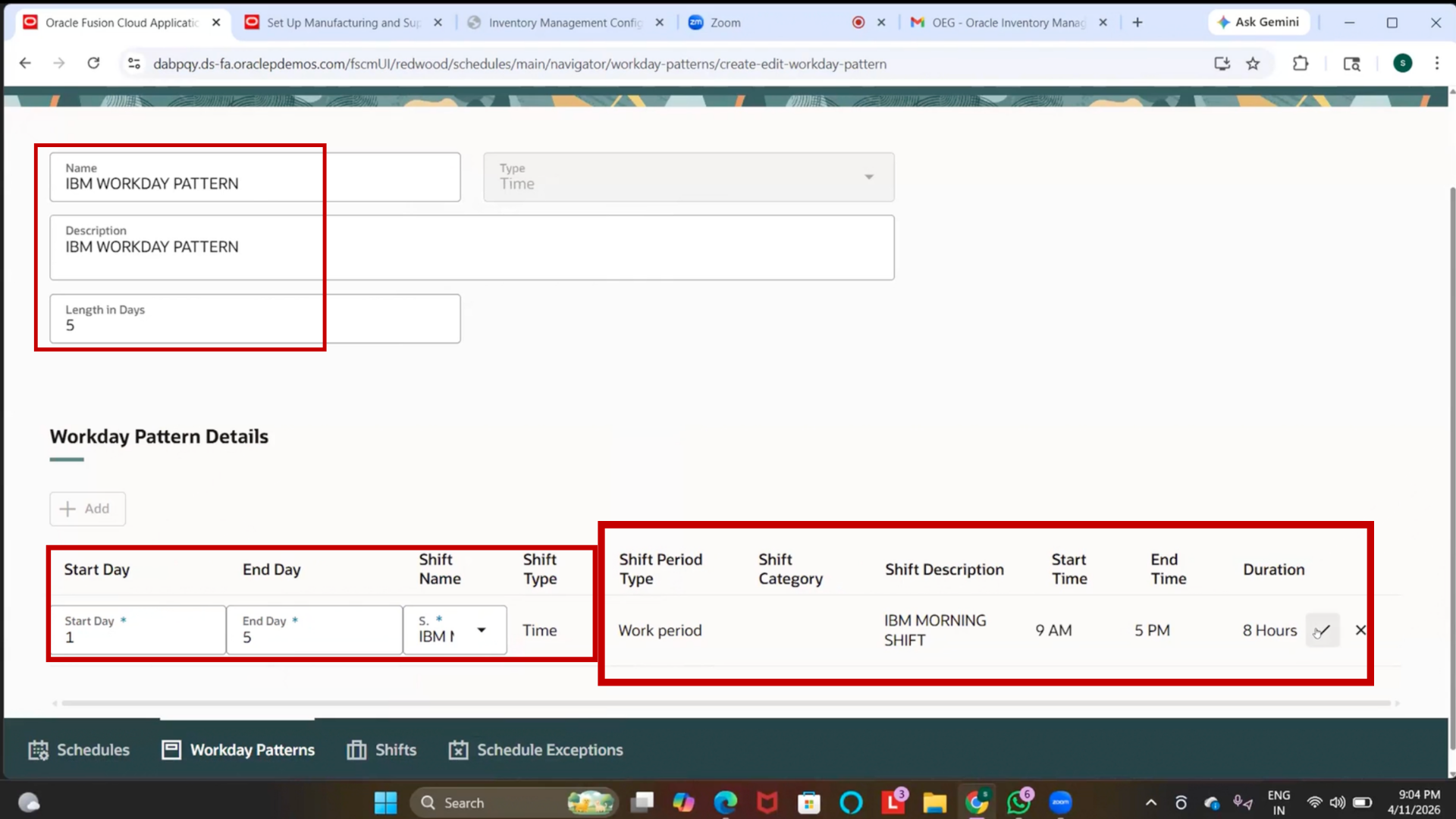Screen dimensions: 1456x819
Task: Click the taskbar Search box
Action: [514, 802]
